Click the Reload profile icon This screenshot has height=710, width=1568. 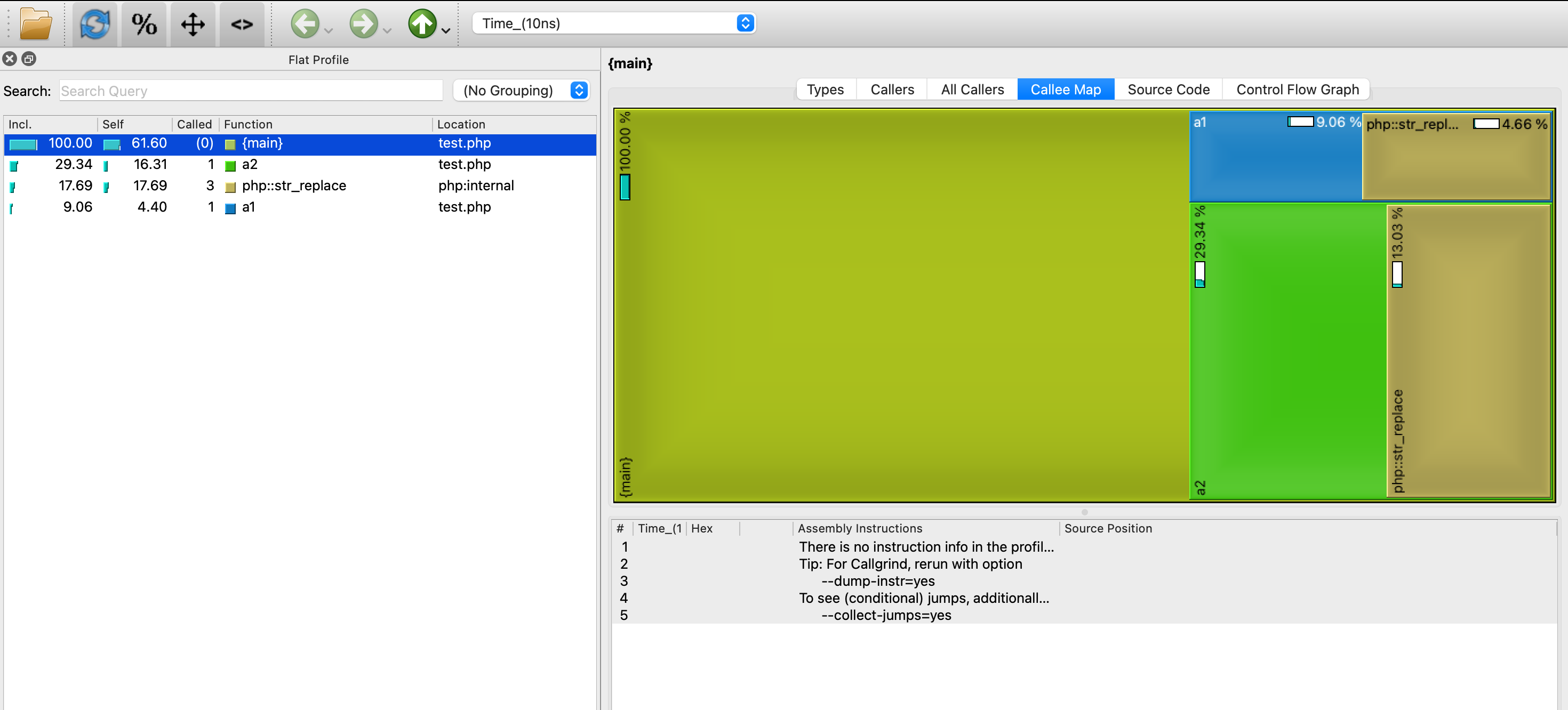click(x=94, y=25)
